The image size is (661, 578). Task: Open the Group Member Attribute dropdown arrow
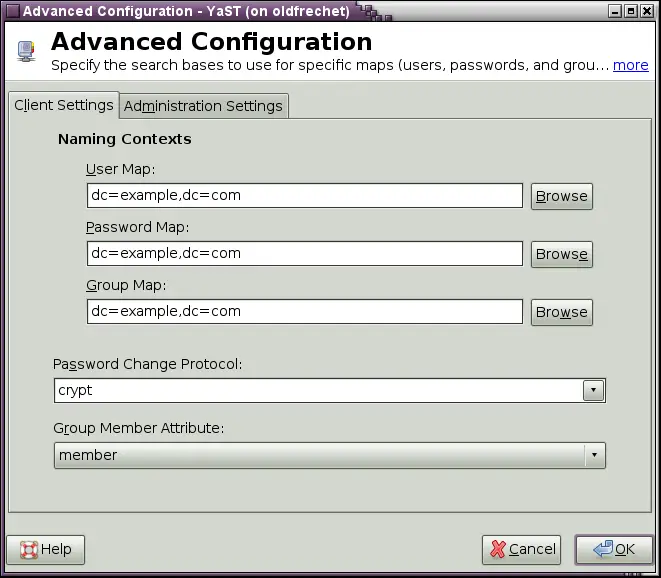[594, 455]
